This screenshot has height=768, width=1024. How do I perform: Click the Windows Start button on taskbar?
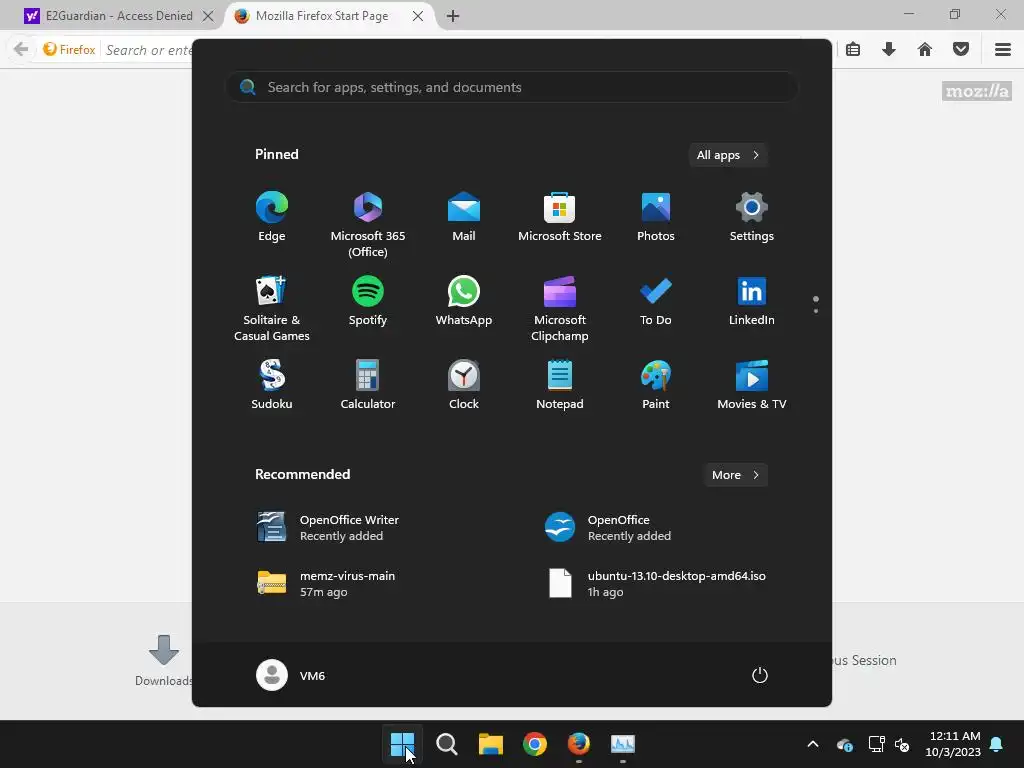pos(402,744)
